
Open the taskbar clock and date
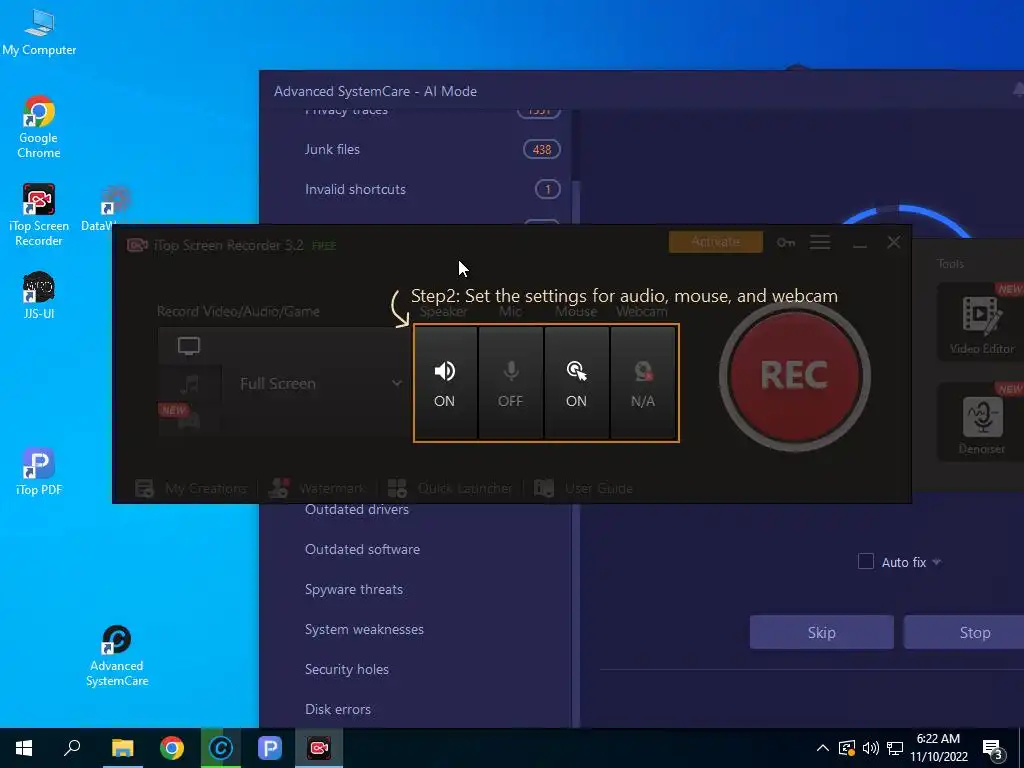click(938, 748)
